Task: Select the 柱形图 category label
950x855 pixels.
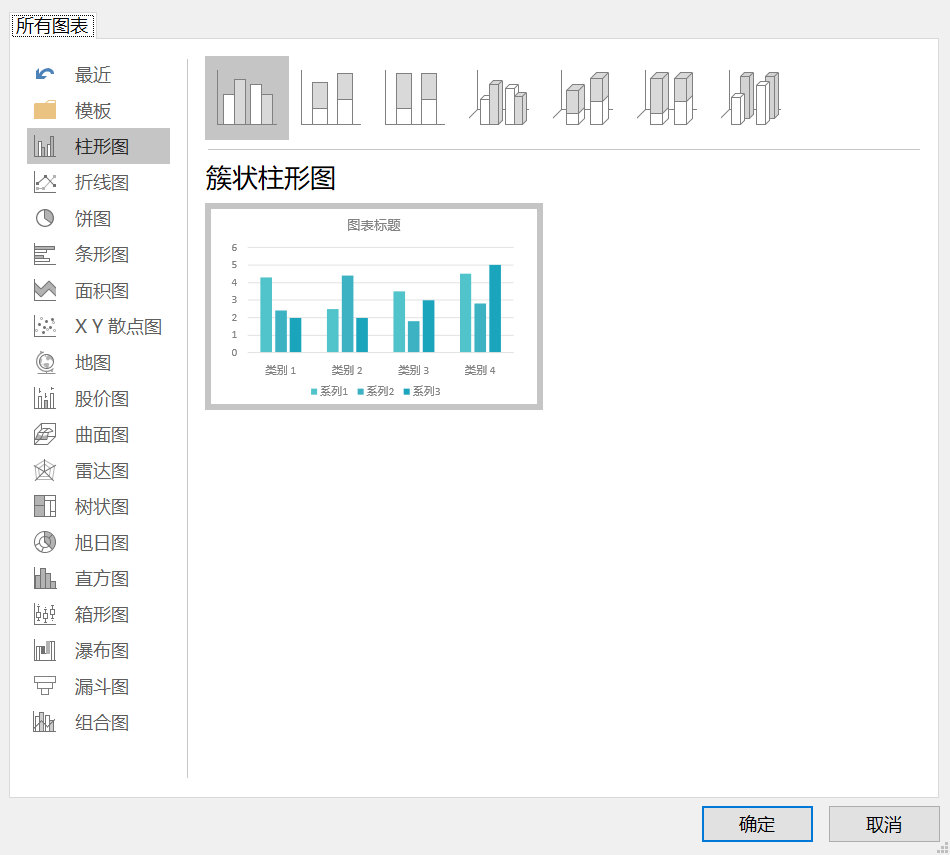Action: coord(102,147)
